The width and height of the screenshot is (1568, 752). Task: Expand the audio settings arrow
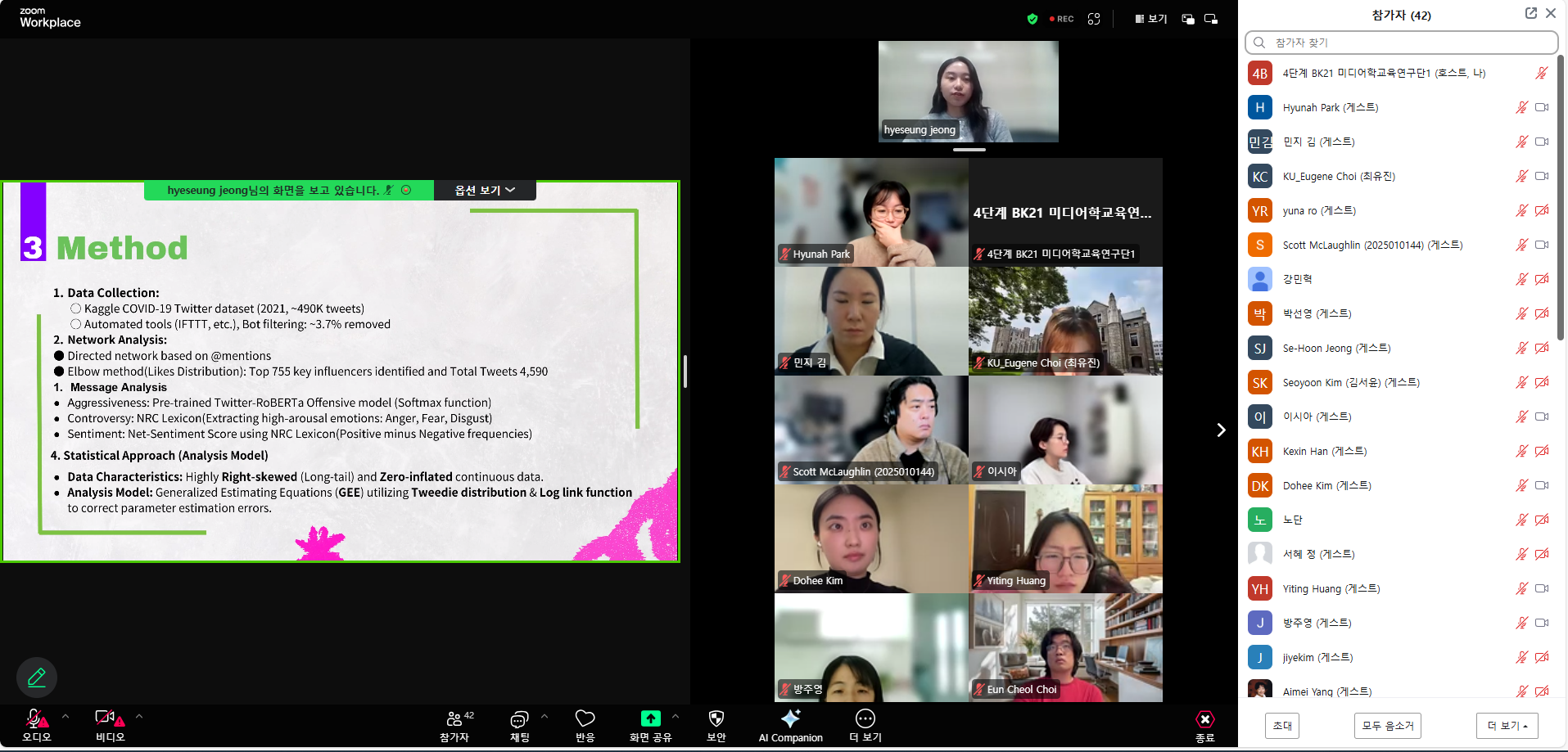coord(66,716)
